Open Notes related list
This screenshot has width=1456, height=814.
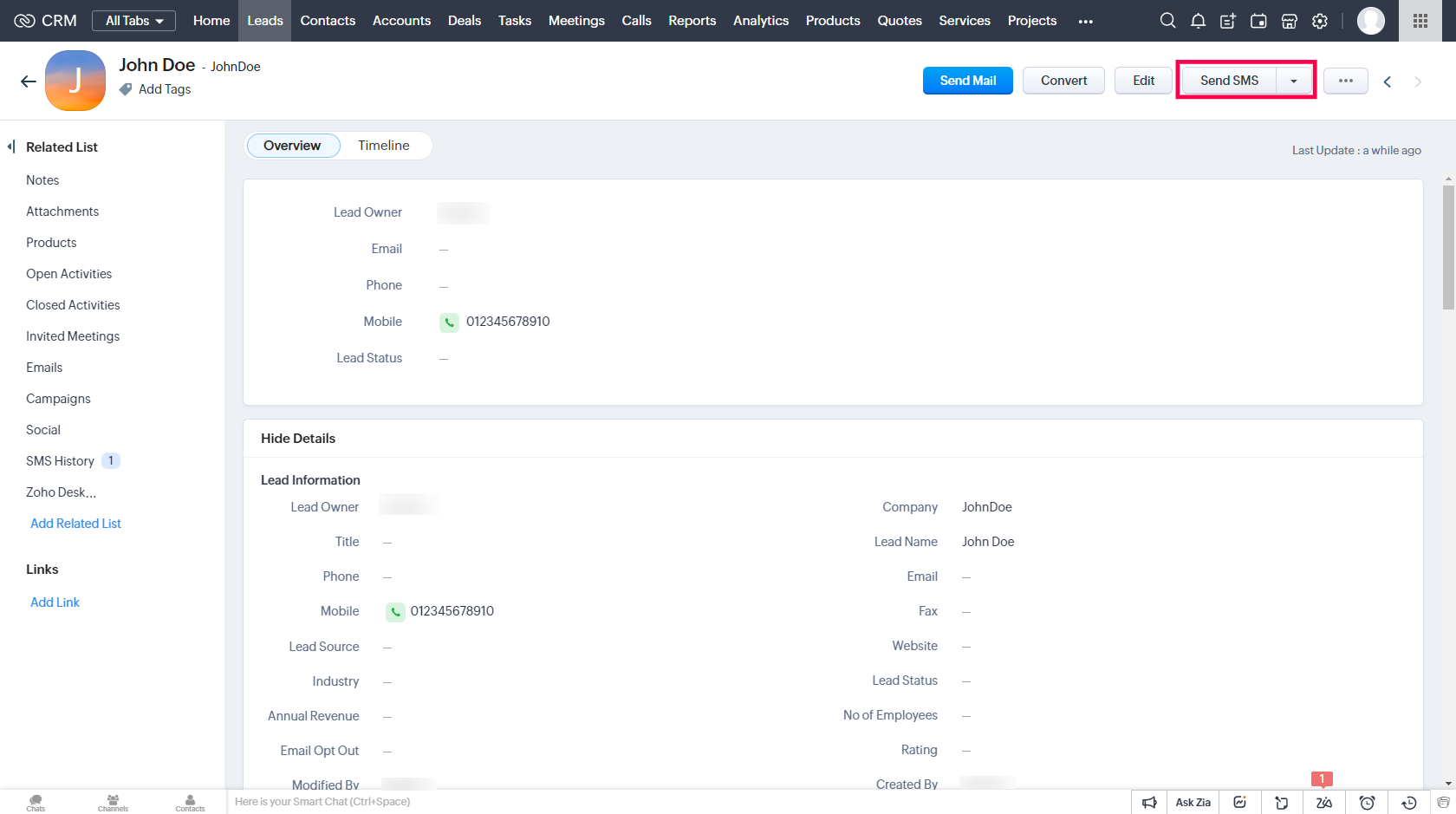tap(42, 180)
